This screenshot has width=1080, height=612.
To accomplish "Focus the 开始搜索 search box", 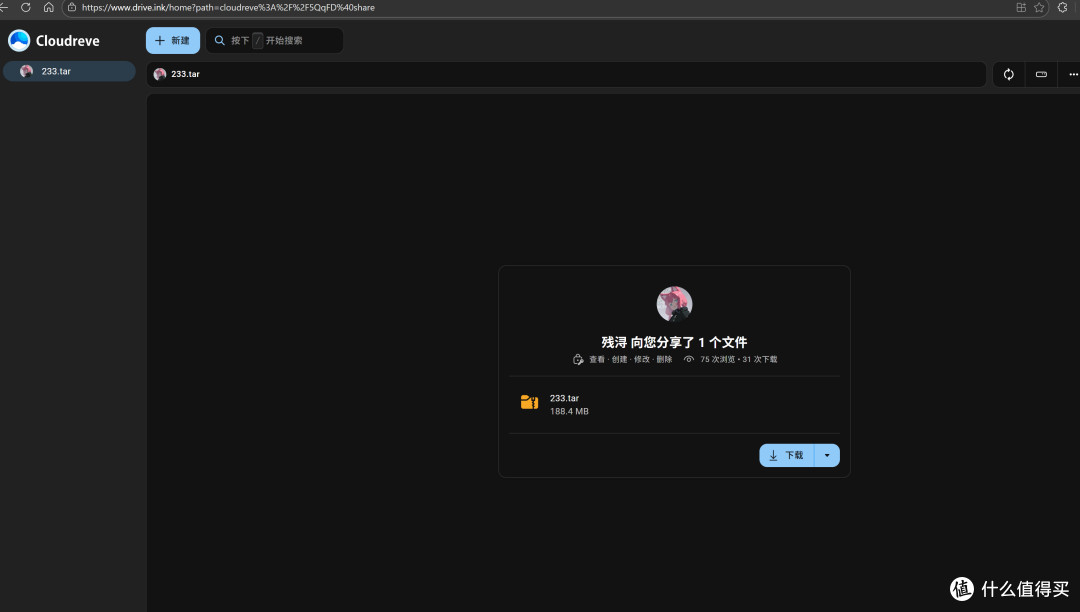I will [274, 41].
